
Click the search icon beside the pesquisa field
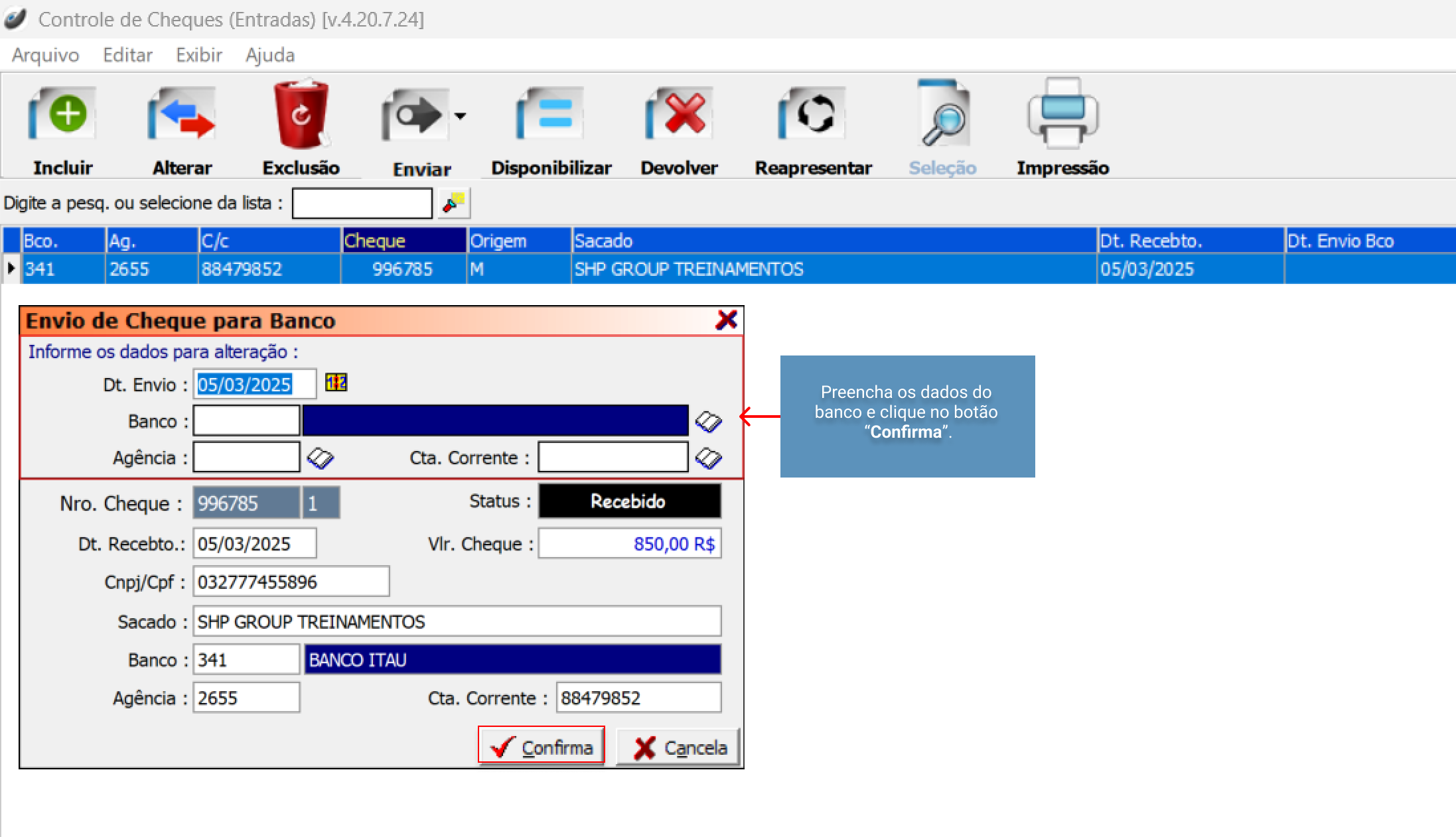point(454,203)
